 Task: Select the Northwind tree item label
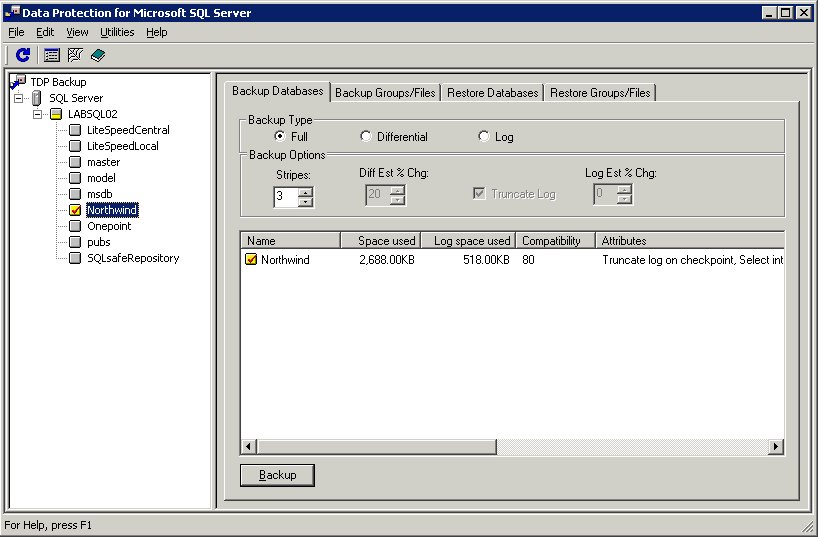112,210
